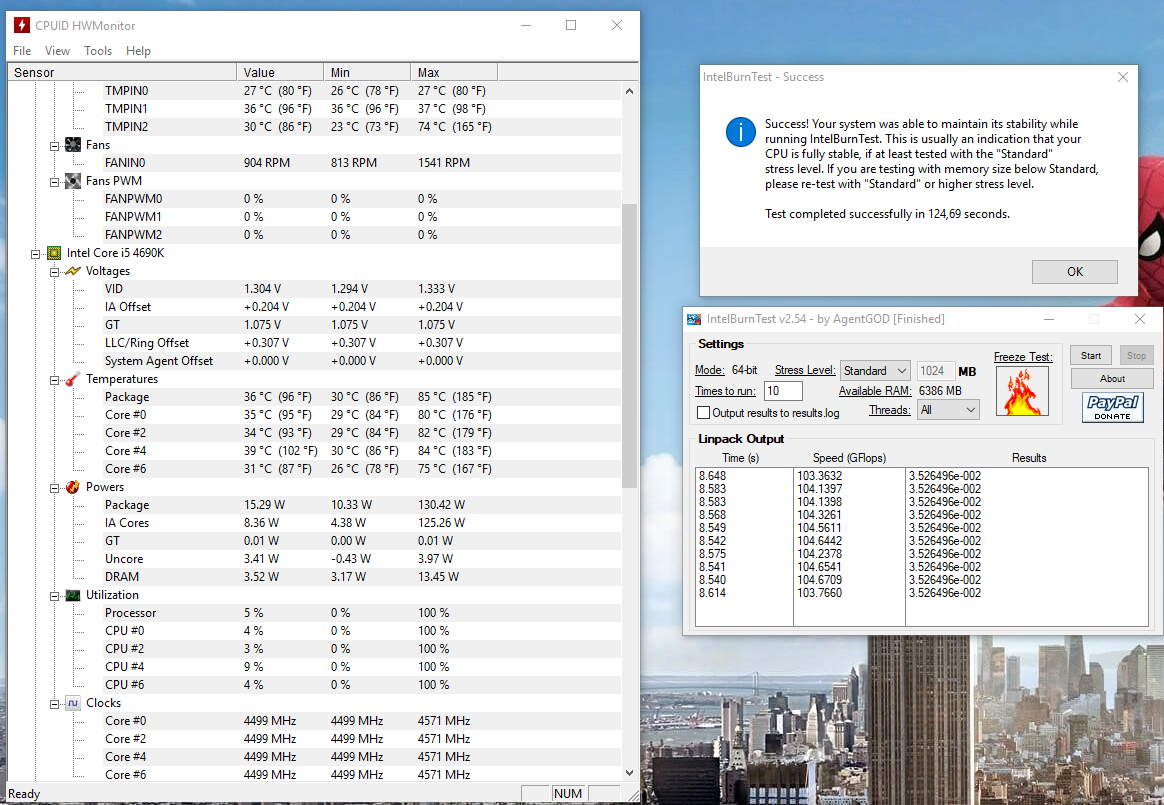Collapse the Utilization tree node
The width and height of the screenshot is (1164, 805).
pyautogui.click(x=54, y=596)
